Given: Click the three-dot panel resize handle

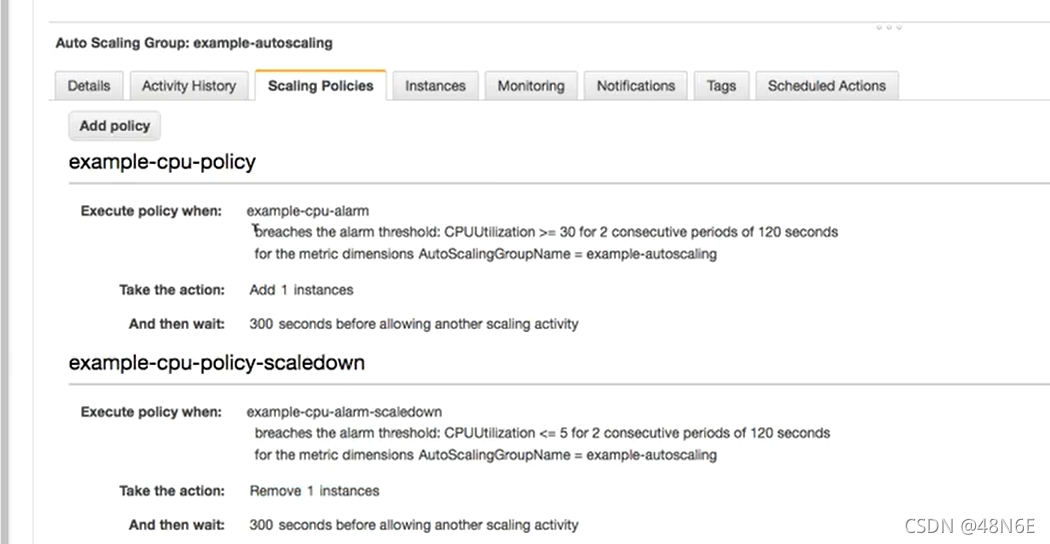Looking at the screenshot, I should [889, 28].
